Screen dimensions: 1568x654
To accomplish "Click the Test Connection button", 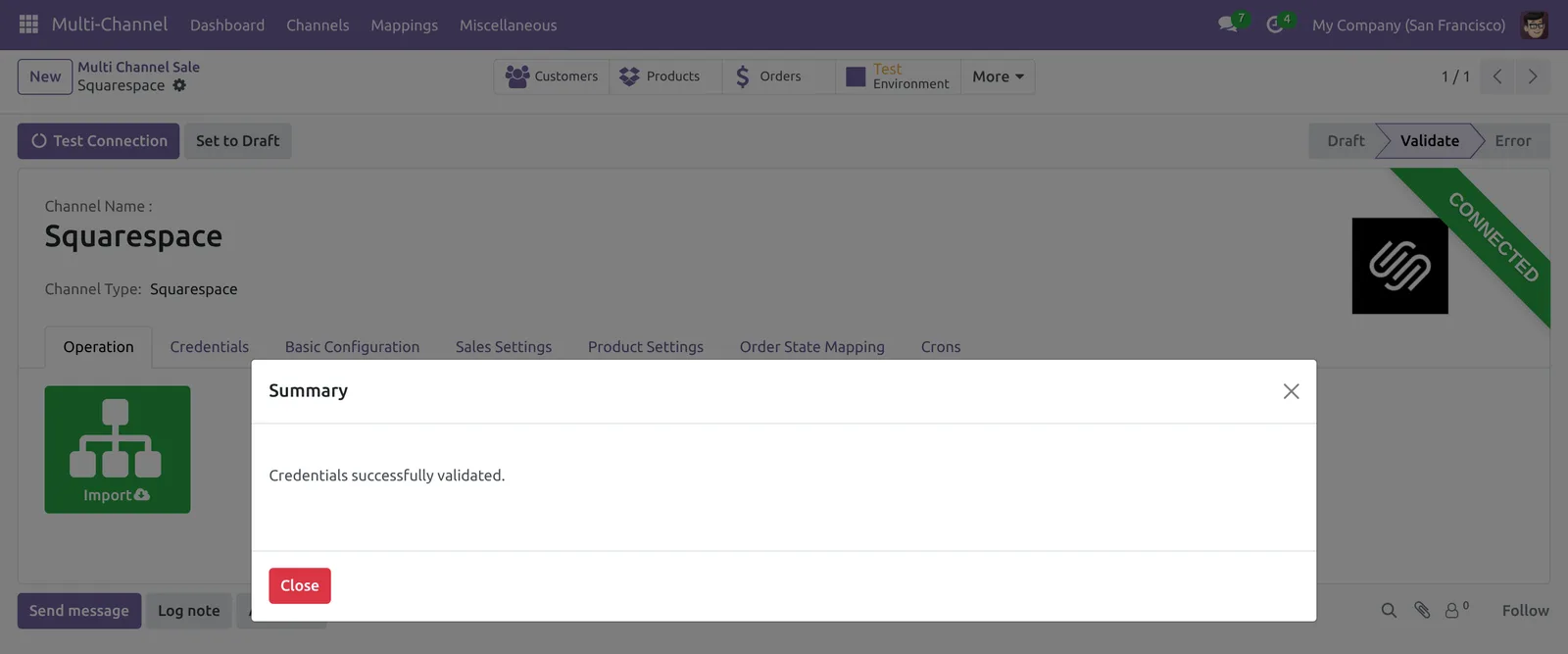I will click(x=98, y=140).
